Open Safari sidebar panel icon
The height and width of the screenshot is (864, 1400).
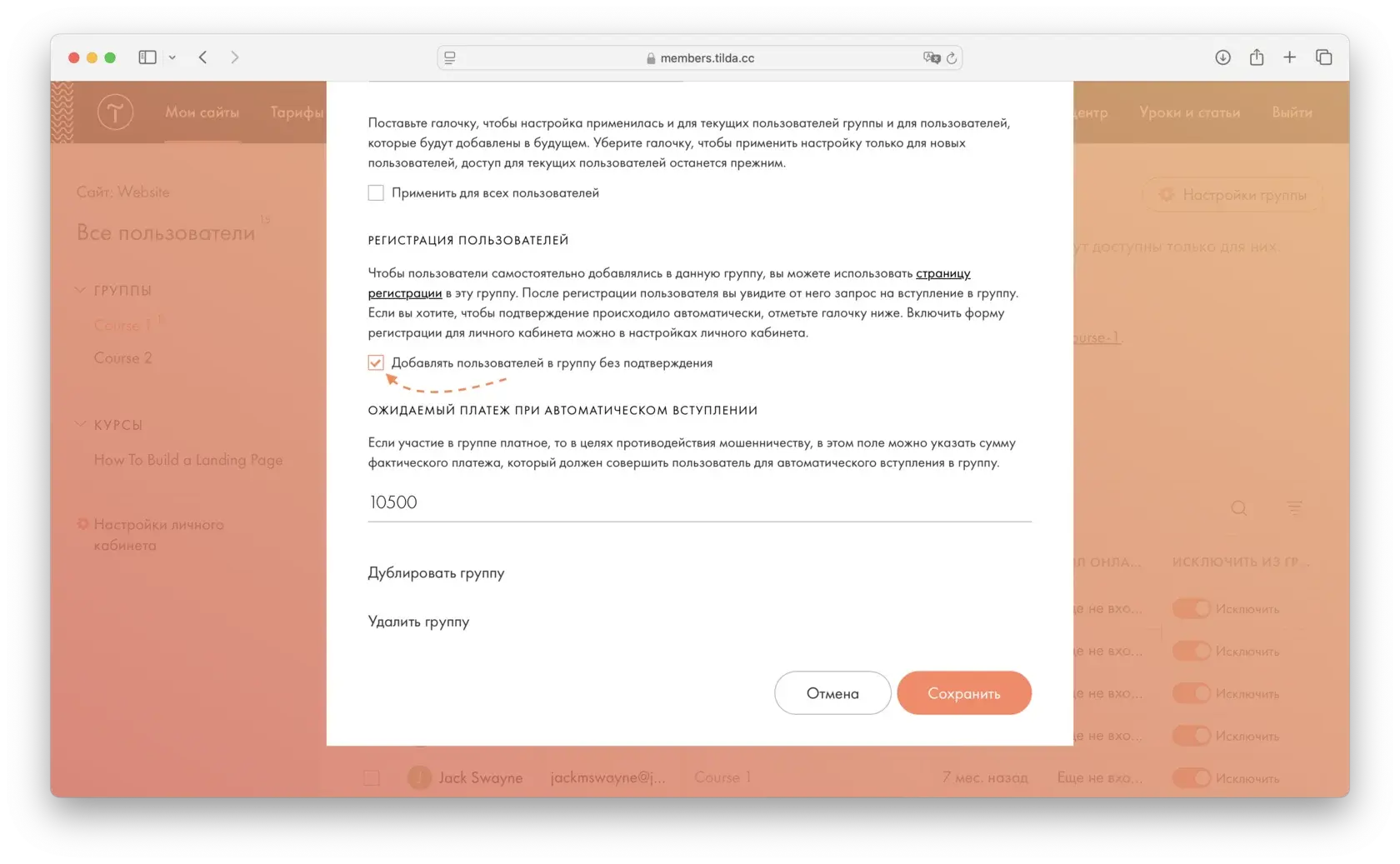[147, 57]
